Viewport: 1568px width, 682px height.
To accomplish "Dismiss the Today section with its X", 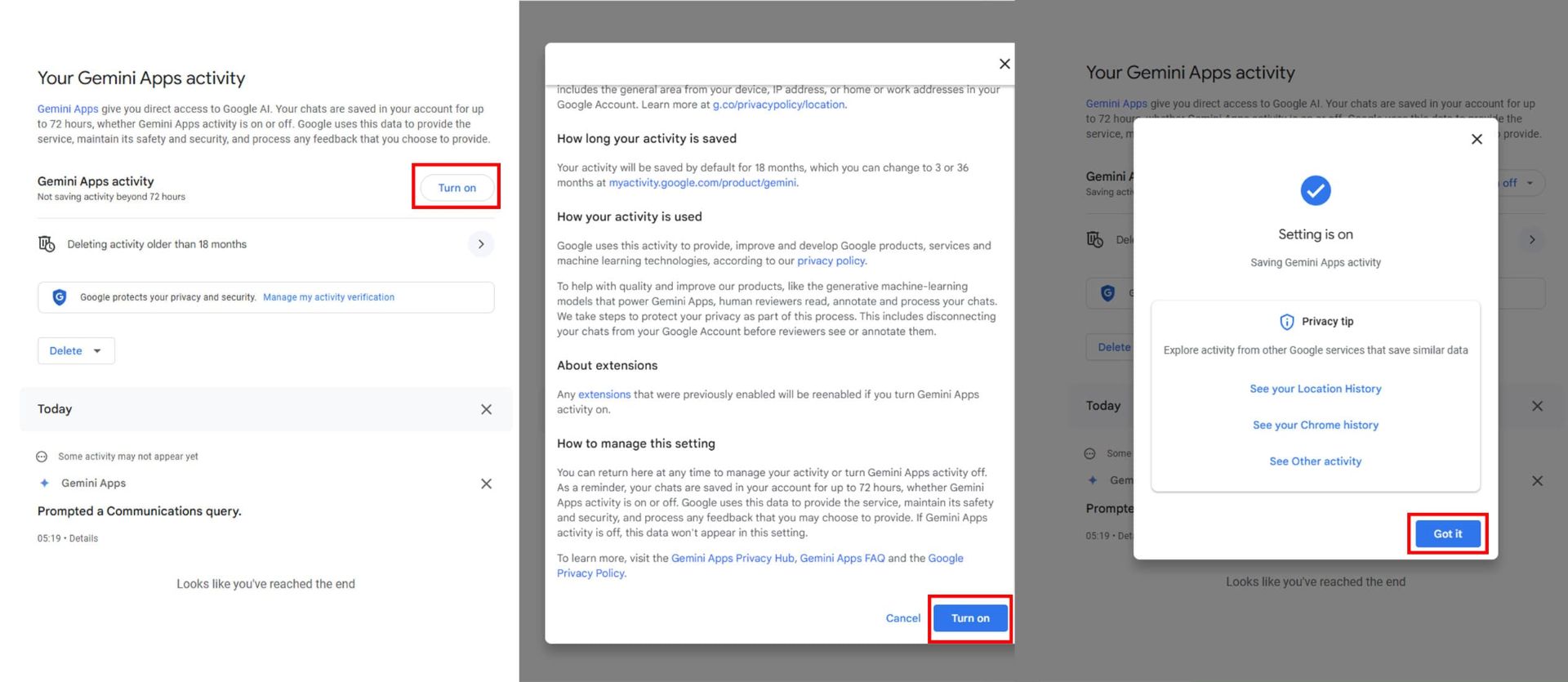I will point(486,409).
